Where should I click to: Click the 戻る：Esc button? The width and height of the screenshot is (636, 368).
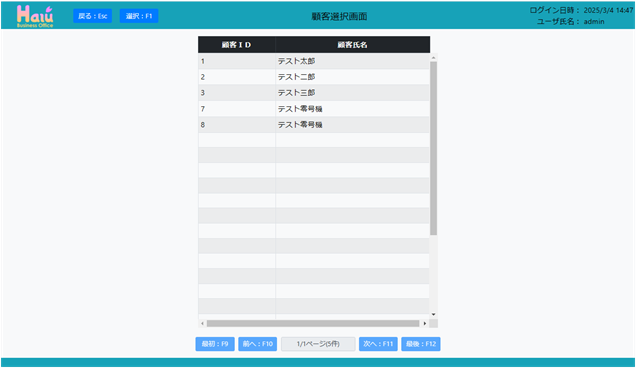pyautogui.click(x=92, y=16)
